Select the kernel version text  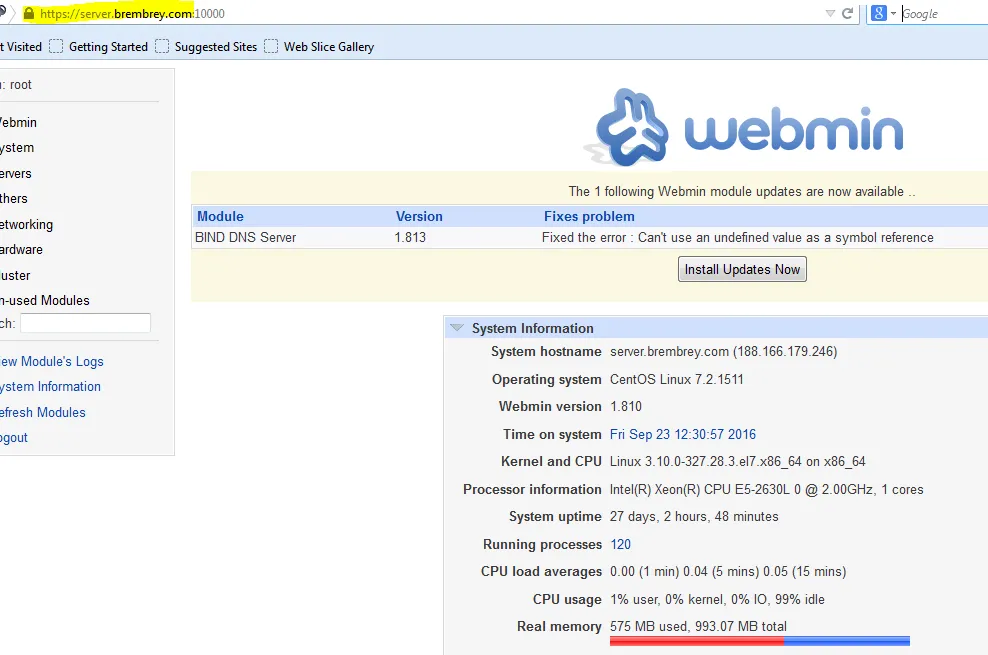(737, 462)
